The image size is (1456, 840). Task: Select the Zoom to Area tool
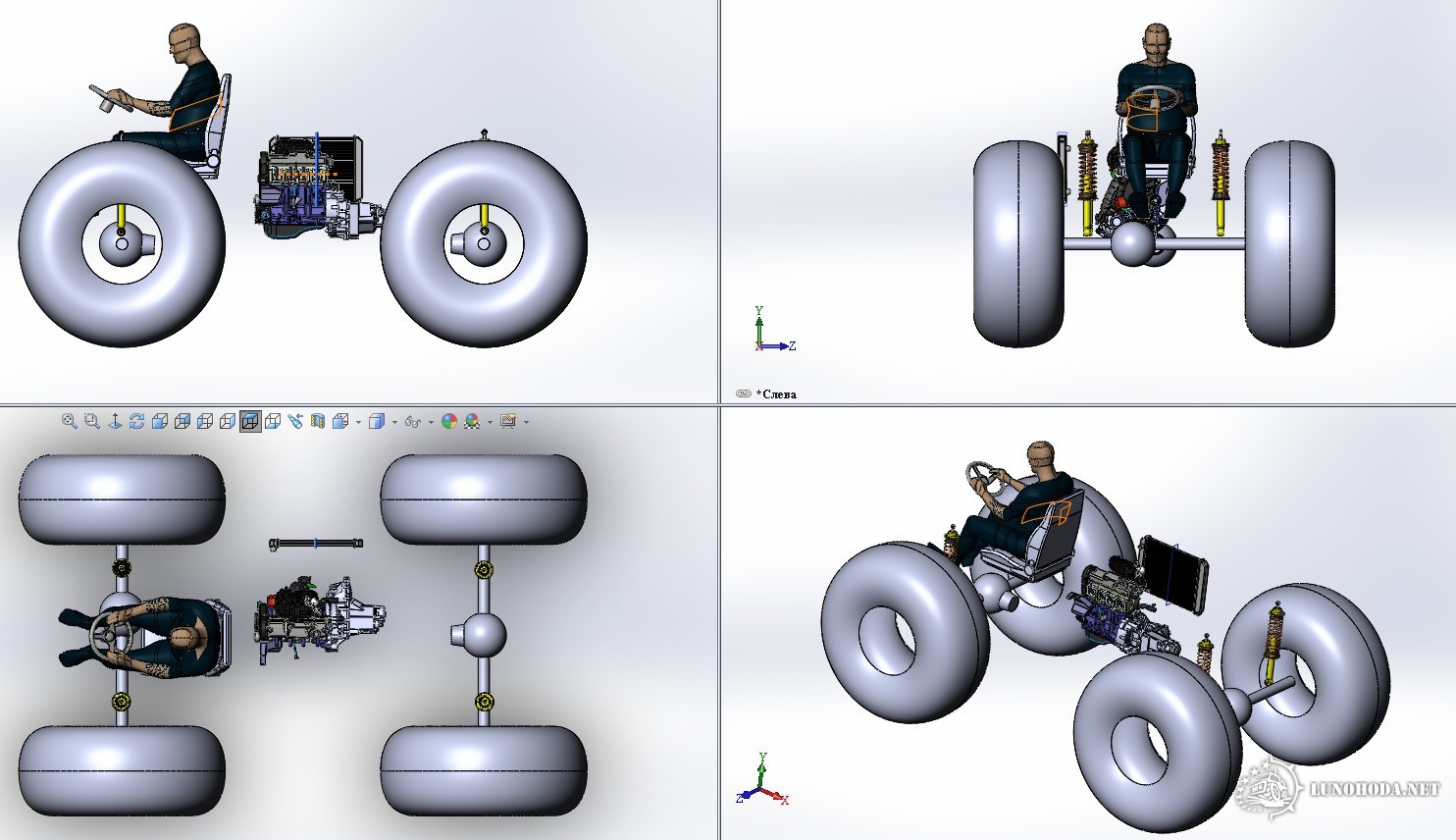91,421
